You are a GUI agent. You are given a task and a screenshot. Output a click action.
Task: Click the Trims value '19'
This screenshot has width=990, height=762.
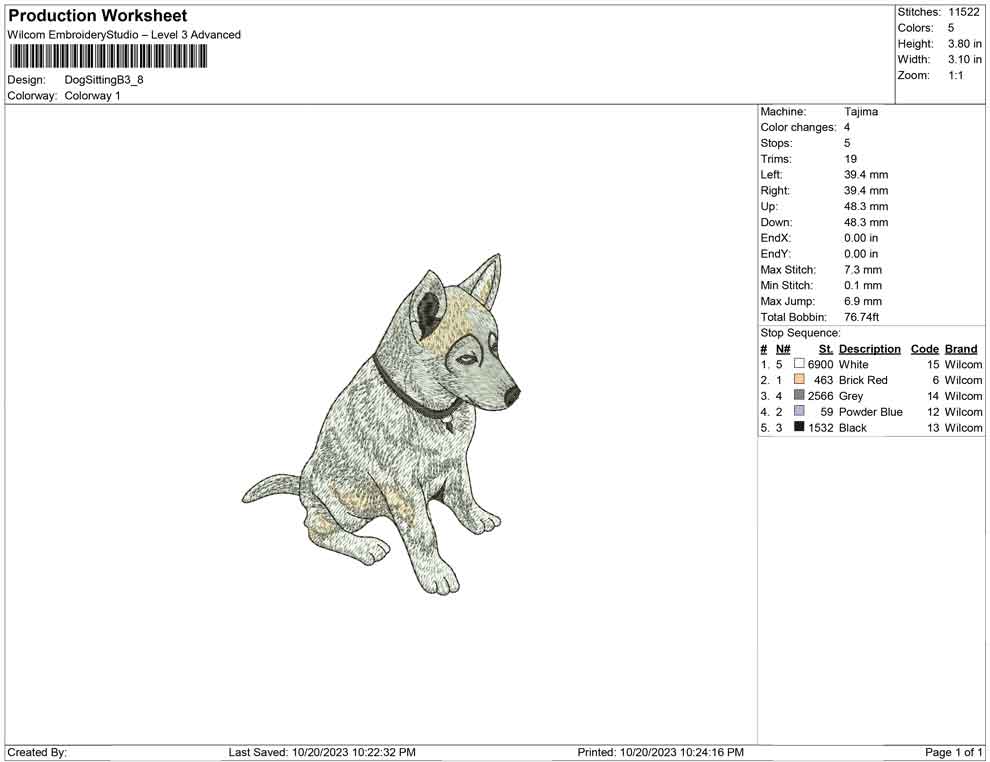[x=850, y=159]
